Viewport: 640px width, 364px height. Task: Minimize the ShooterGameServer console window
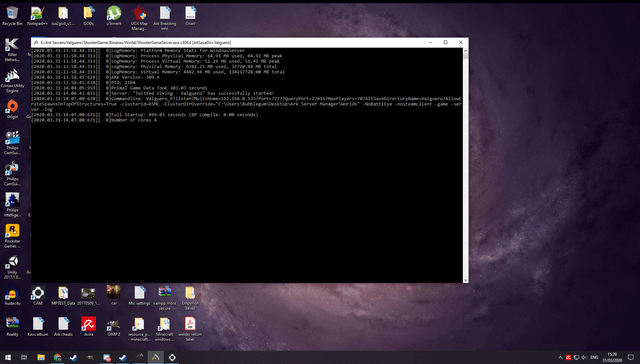pos(430,42)
